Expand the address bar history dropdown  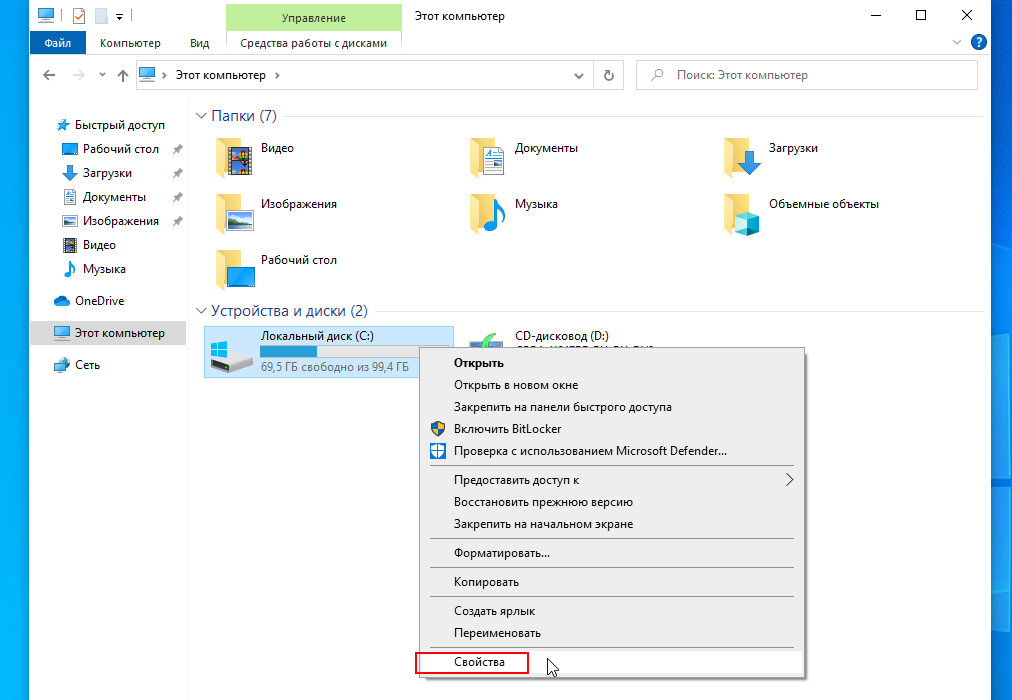tap(579, 75)
